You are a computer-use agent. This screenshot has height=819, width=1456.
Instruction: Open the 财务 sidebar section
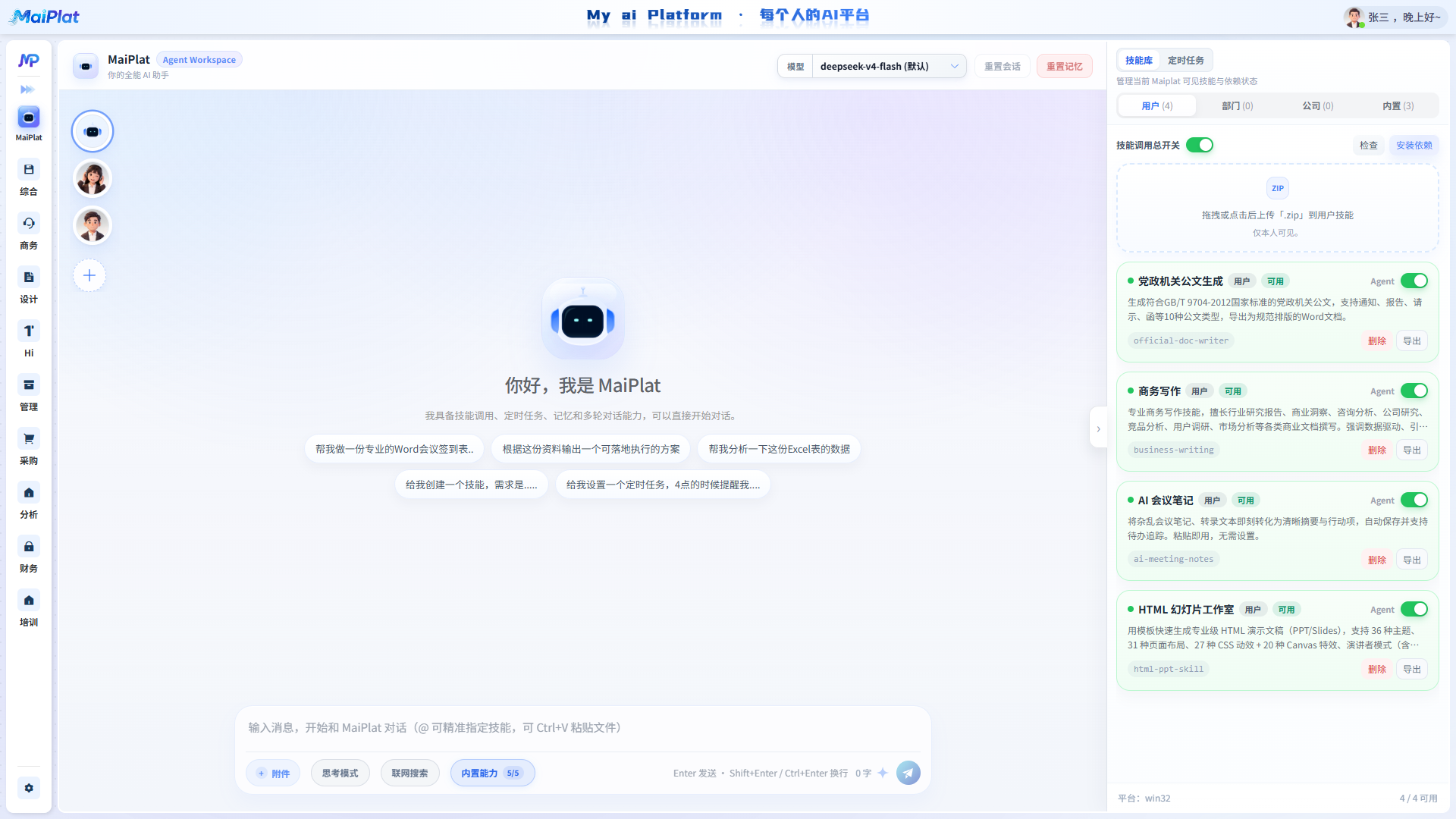[x=29, y=555]
